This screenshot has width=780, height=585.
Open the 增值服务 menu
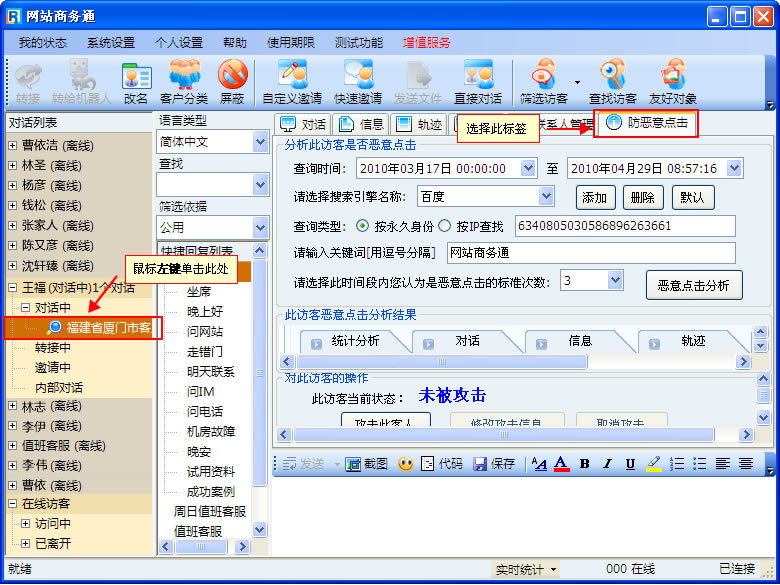tap(426, 43)
